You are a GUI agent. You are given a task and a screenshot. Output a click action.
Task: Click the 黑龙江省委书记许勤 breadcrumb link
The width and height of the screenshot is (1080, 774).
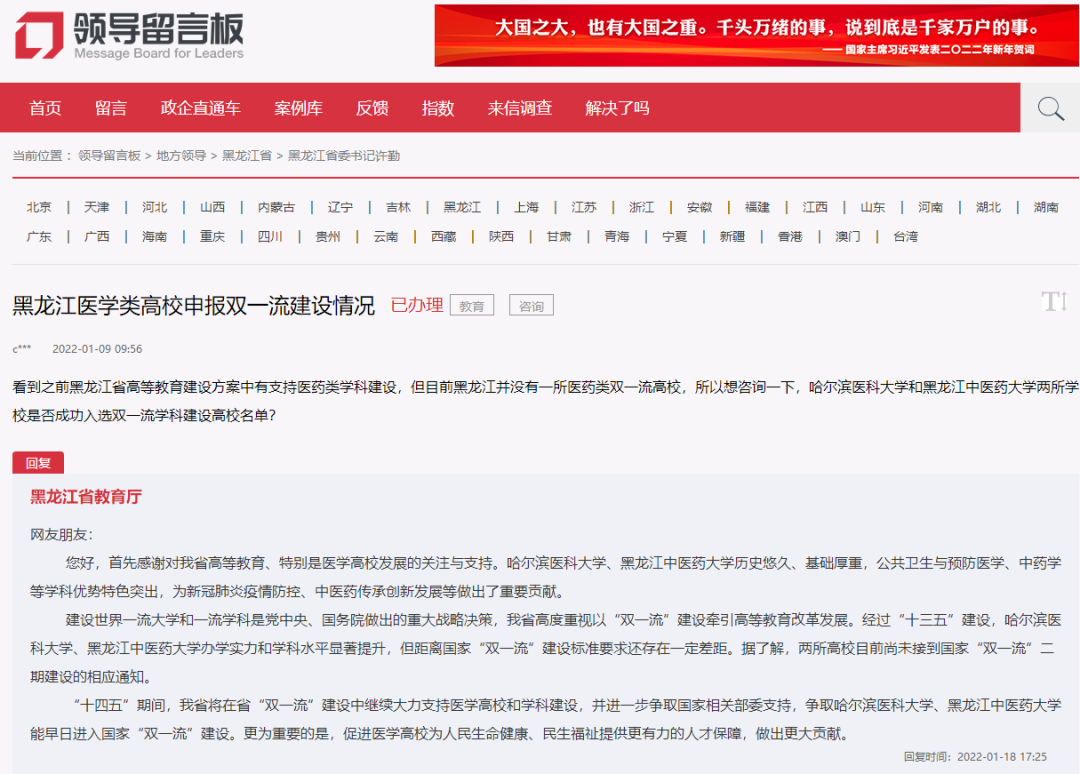coord(344,156)
